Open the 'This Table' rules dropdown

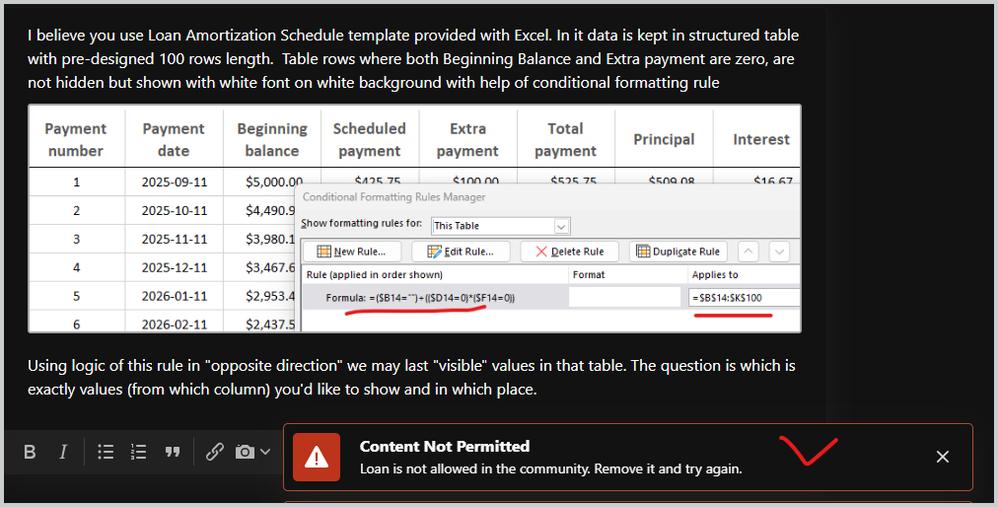click(x=501, y=226)
